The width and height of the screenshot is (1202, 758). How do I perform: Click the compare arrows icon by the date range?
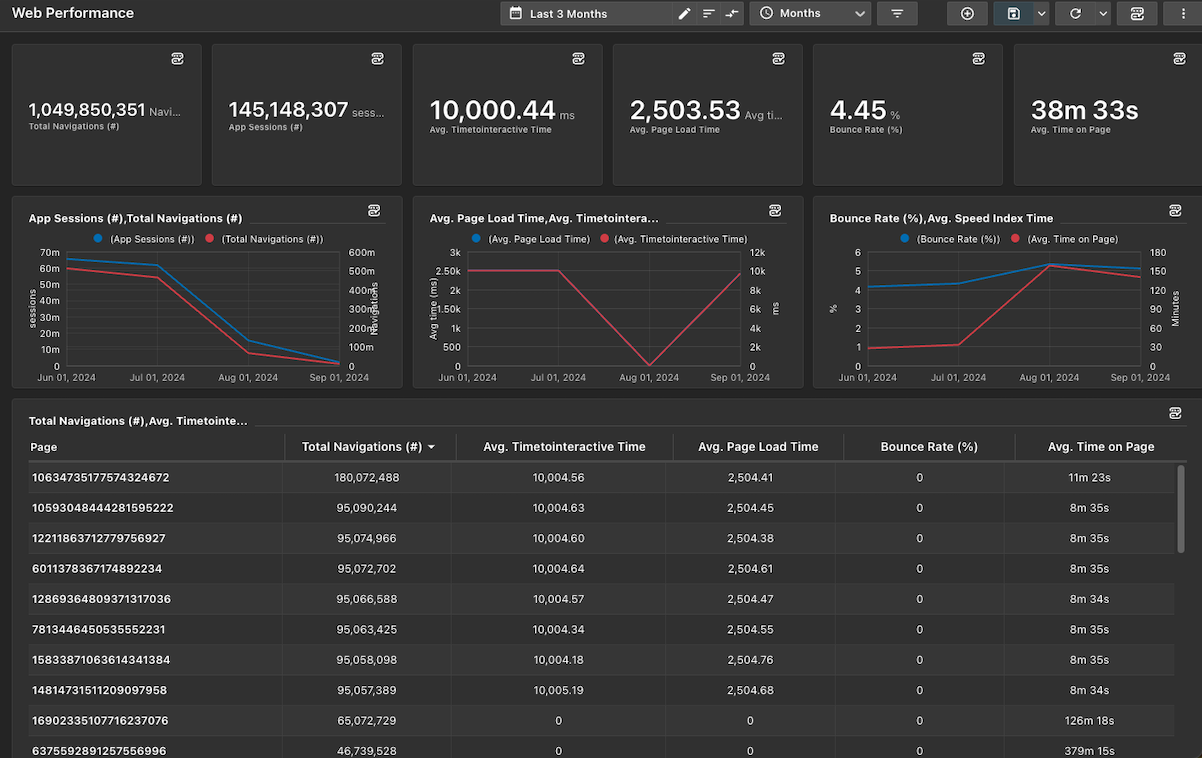click(733, 14)
